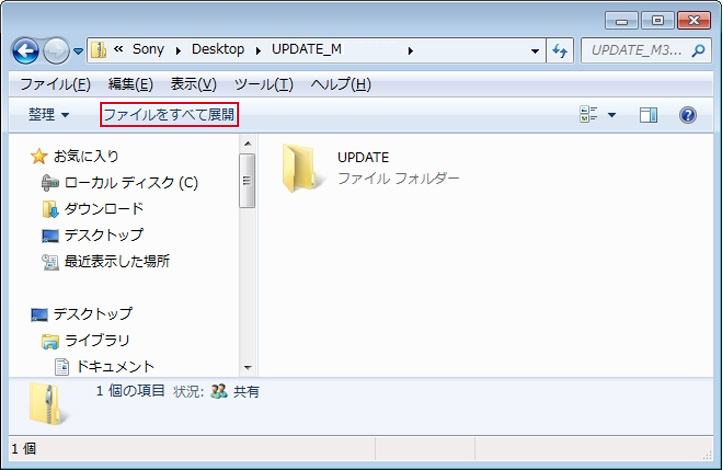Toggle the preview pane button
Image resolution: width=723 pixels, height=470 pixels.
[x=648, y=115]
